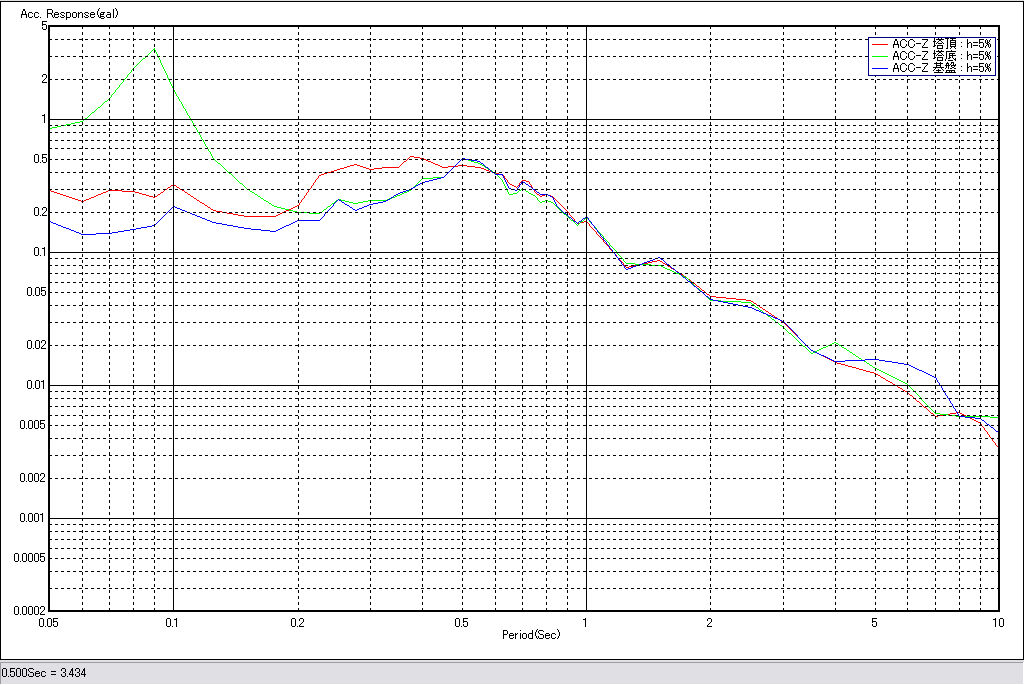Click the blue line sample in the legend
This screenshot has height=685, width=1024.
(880, 68)
